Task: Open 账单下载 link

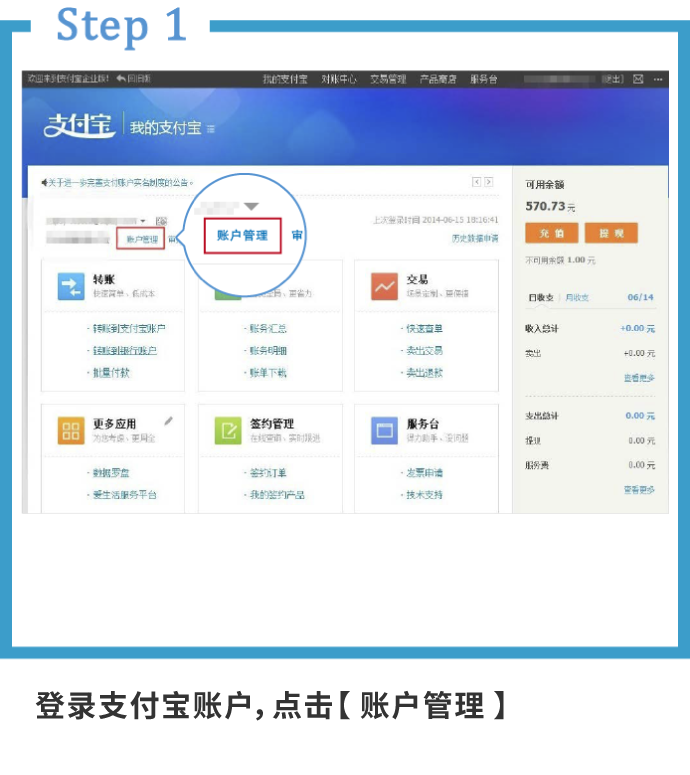Action: [268, 373]
